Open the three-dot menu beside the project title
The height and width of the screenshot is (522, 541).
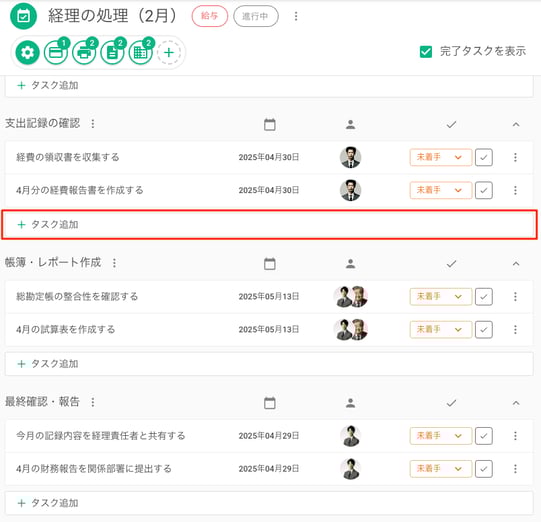click(x=296, y=16)
